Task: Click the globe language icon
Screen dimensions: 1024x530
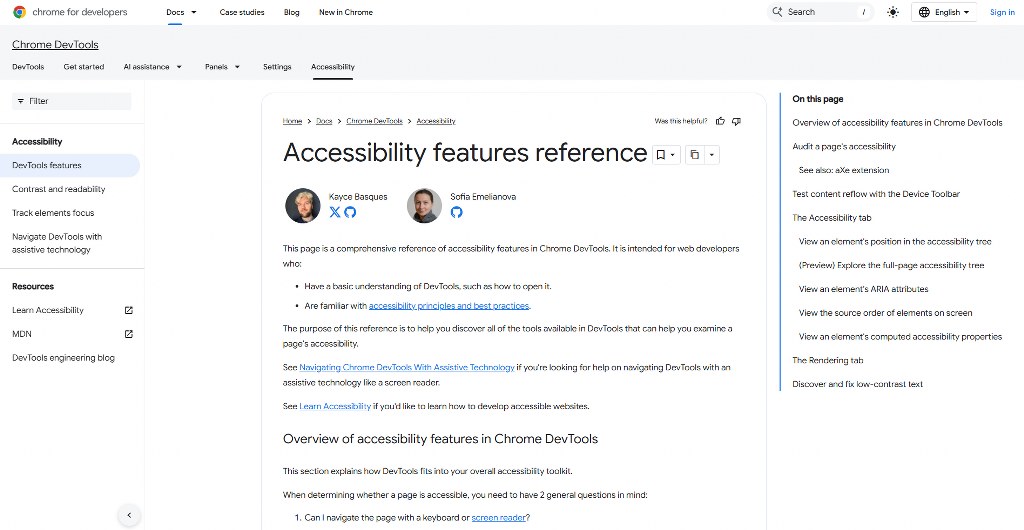Action: pos(924,12)
